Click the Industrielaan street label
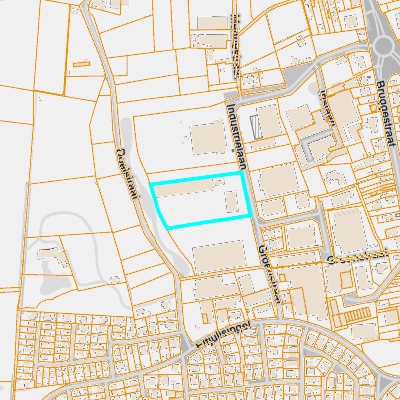This screenshot has width=400, height=400. pos(236,136)
